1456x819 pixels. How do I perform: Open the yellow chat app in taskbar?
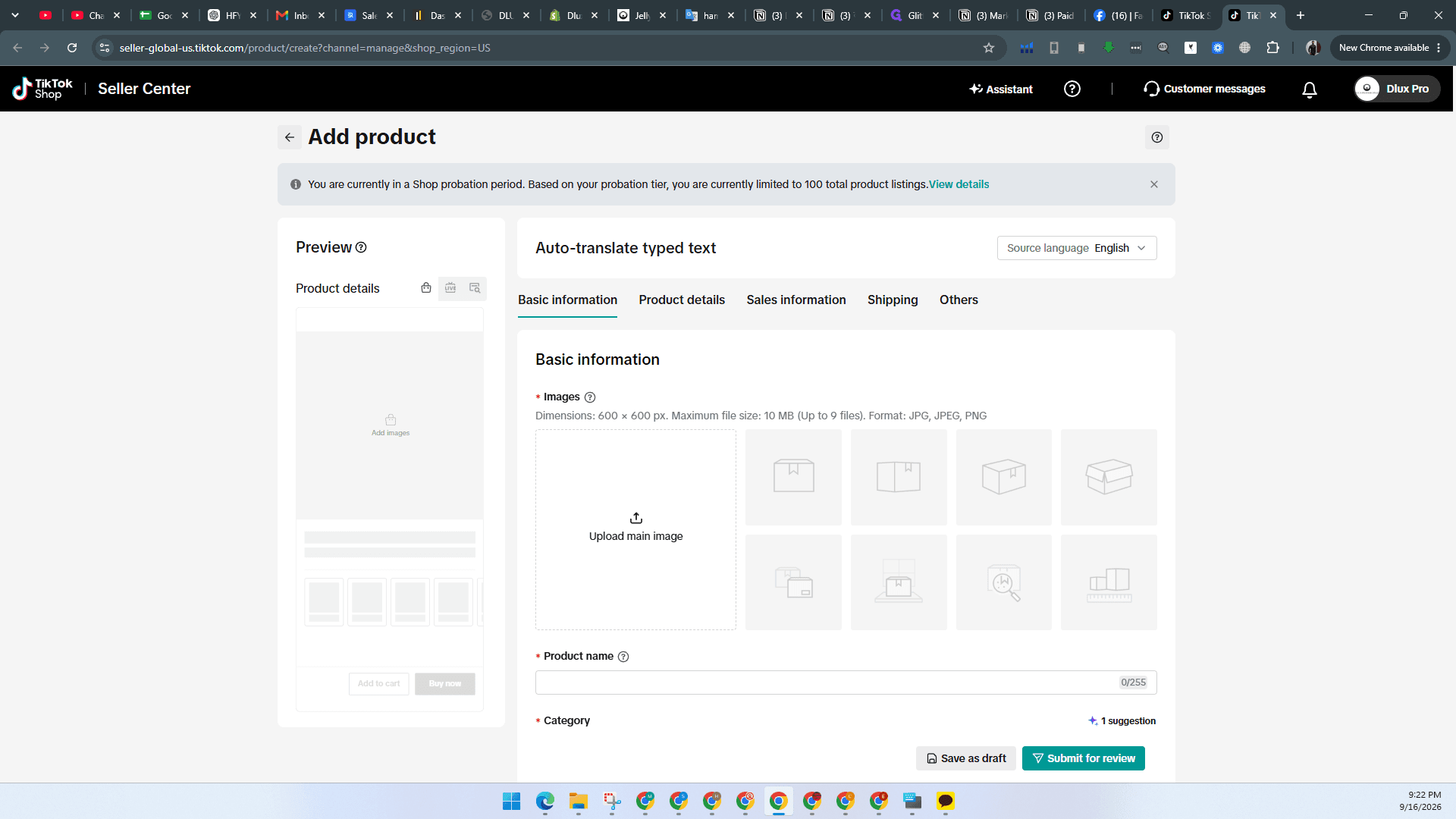coord(946,801)
